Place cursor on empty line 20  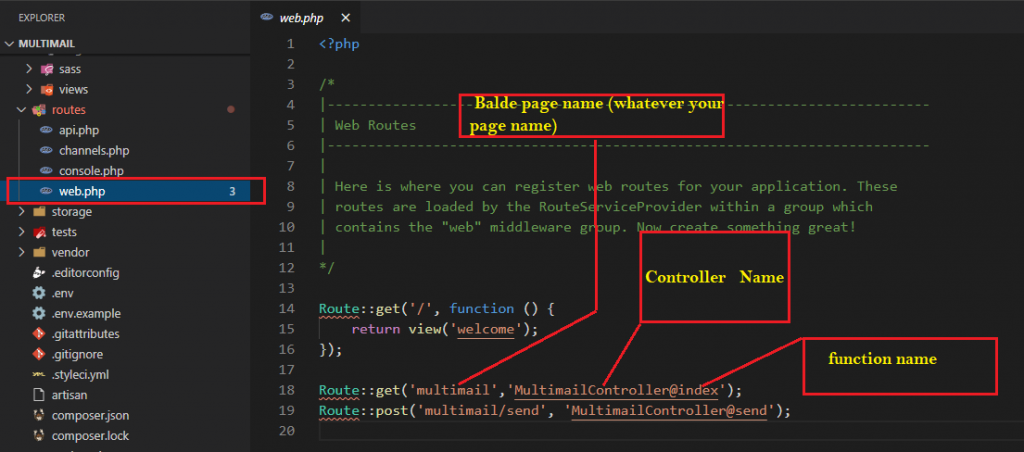[500, 431]
